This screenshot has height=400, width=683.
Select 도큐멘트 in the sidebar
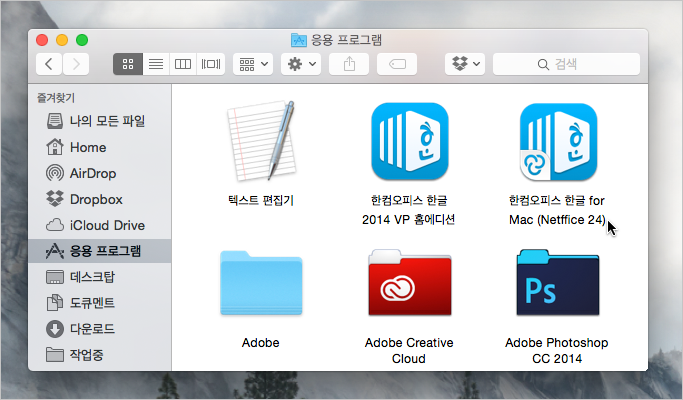pos(100,302)
